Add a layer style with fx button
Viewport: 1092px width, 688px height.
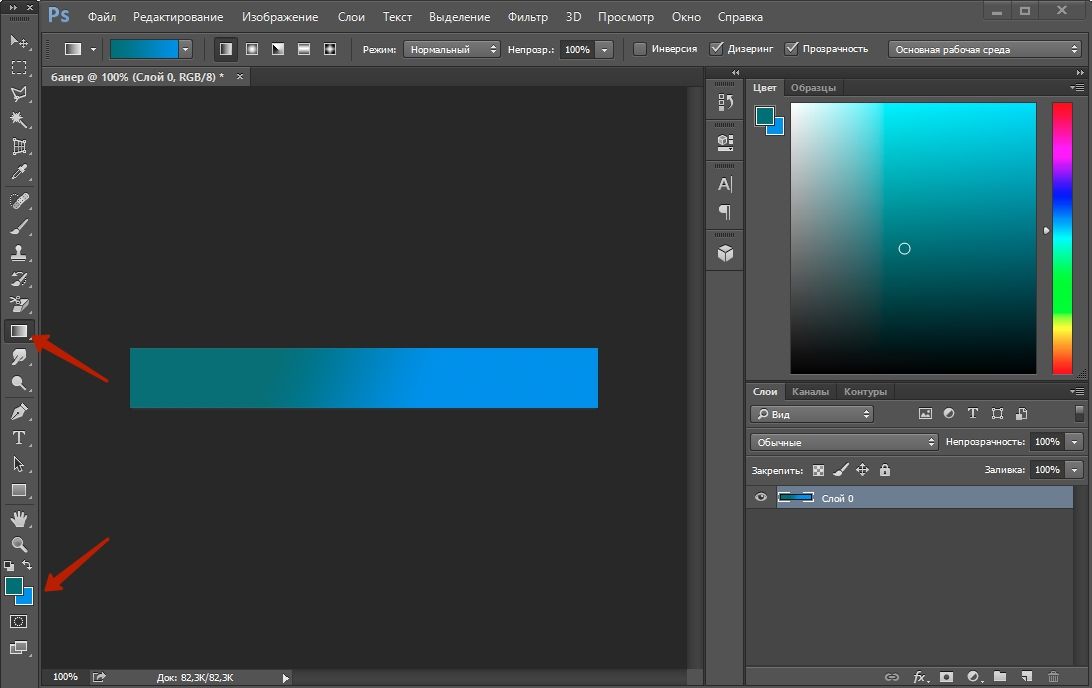click(921, 677)
